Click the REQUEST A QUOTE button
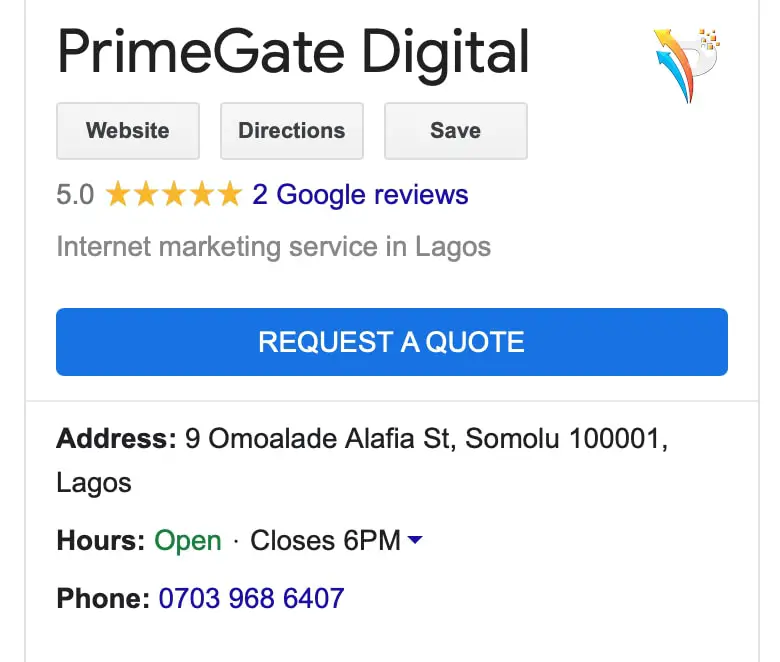The width and height of the screenshot is (780, 662). [392, 342]
